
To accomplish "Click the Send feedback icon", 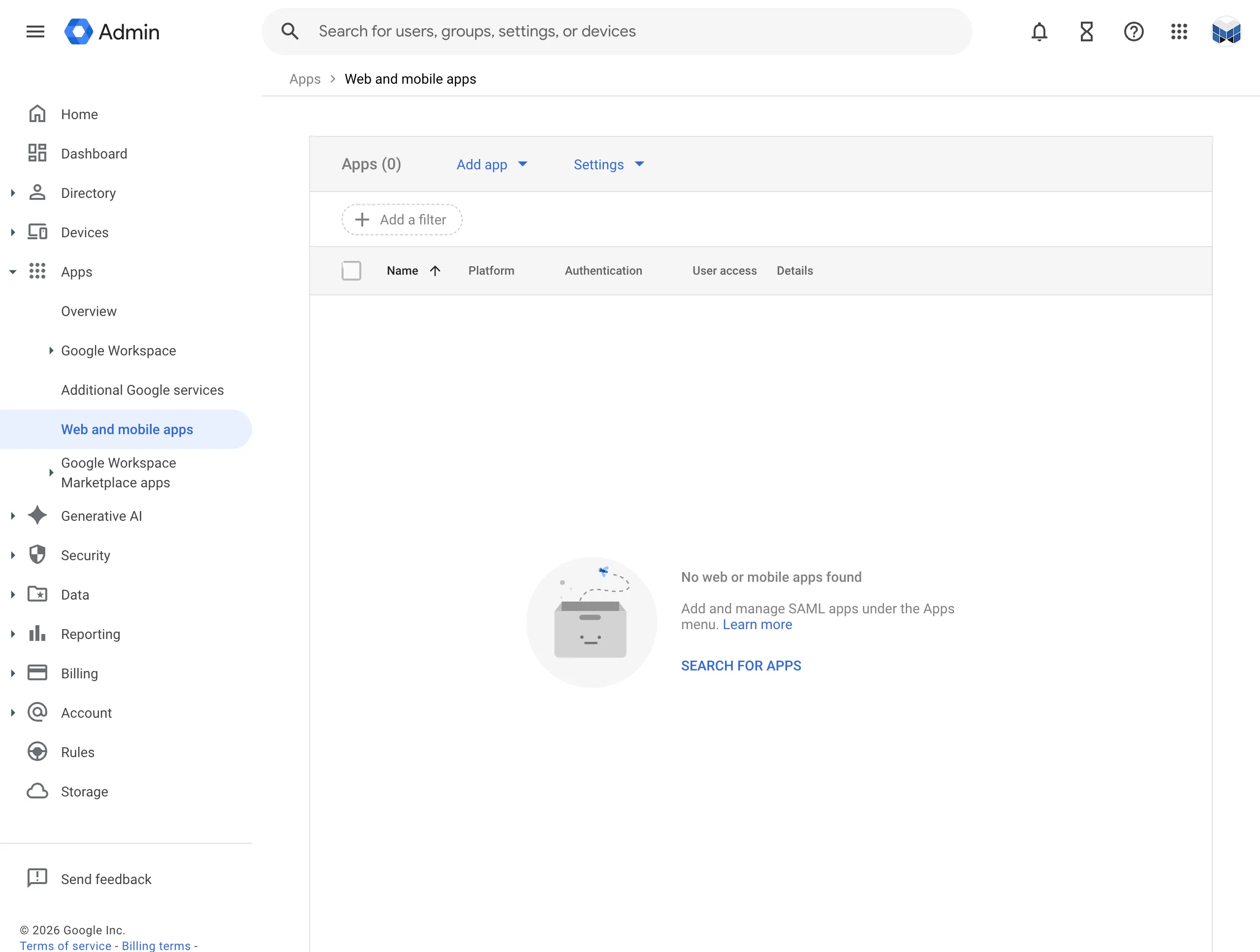I will pos(37,878).
